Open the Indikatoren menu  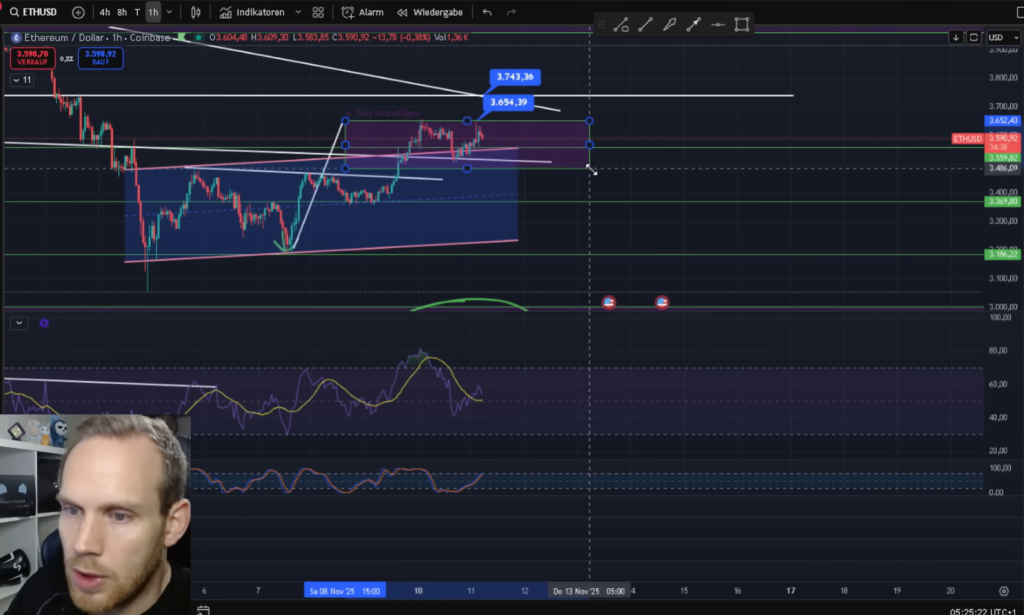[x=253, y=12]
